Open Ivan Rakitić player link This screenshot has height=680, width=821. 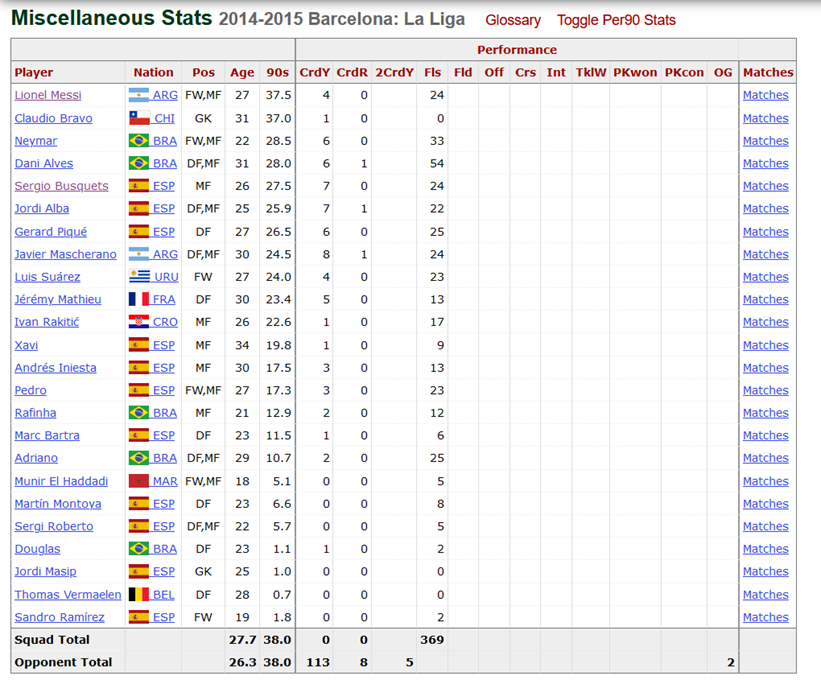[x=47, y=322]
